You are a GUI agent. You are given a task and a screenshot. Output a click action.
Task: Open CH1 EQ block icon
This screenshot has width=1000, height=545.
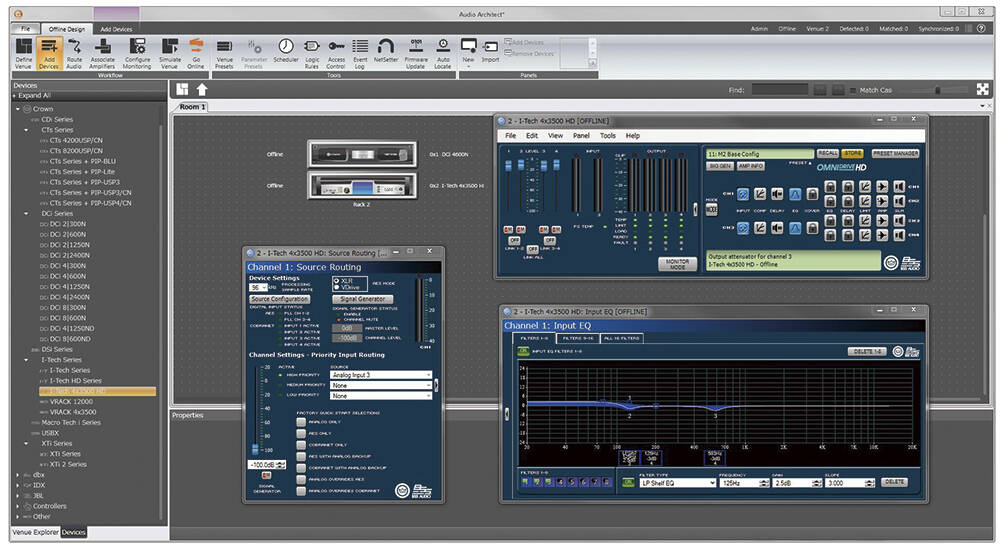[x=795, y=194]
